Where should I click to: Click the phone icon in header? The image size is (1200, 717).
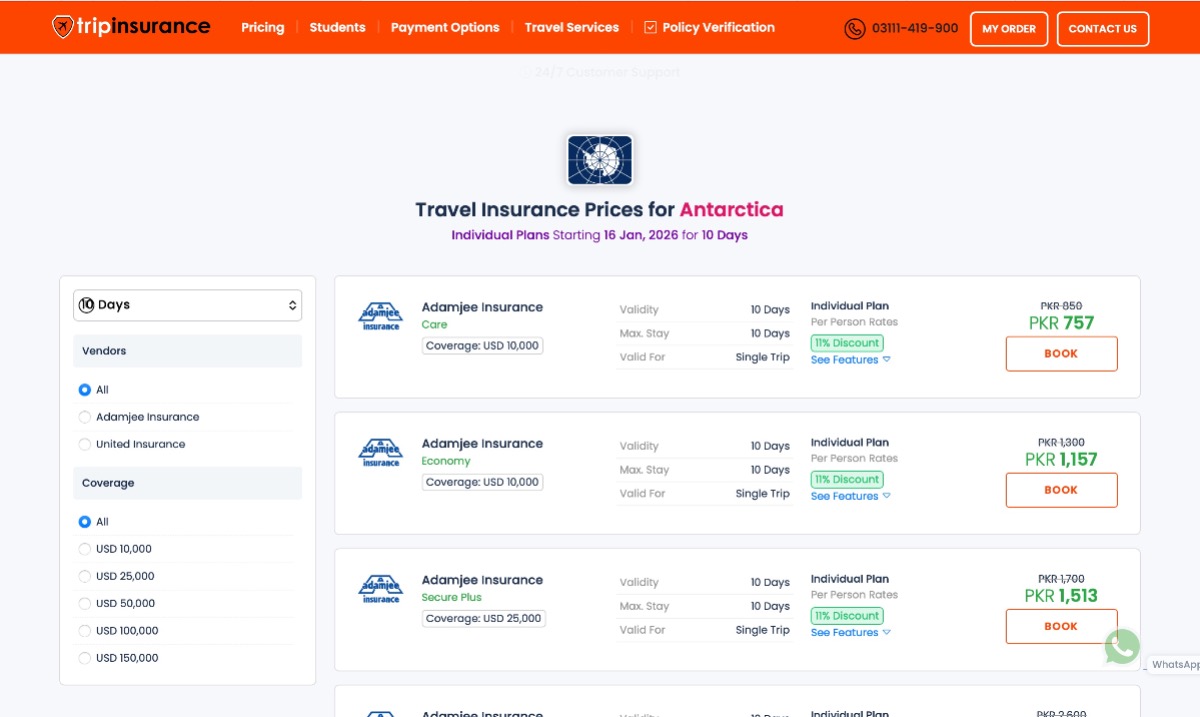(854, 29)
